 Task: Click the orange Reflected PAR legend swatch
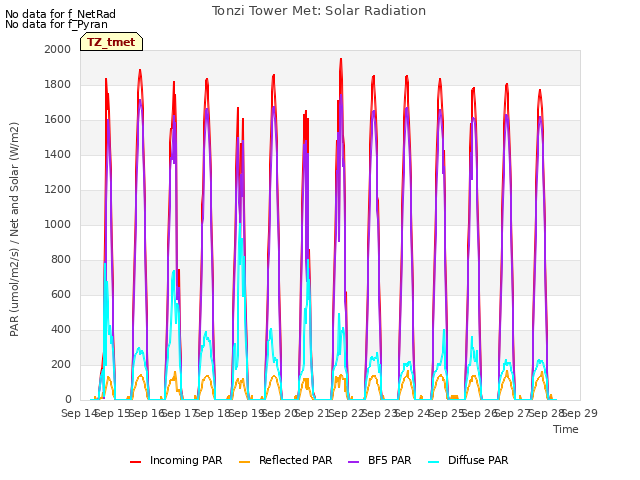pos(244,462)
